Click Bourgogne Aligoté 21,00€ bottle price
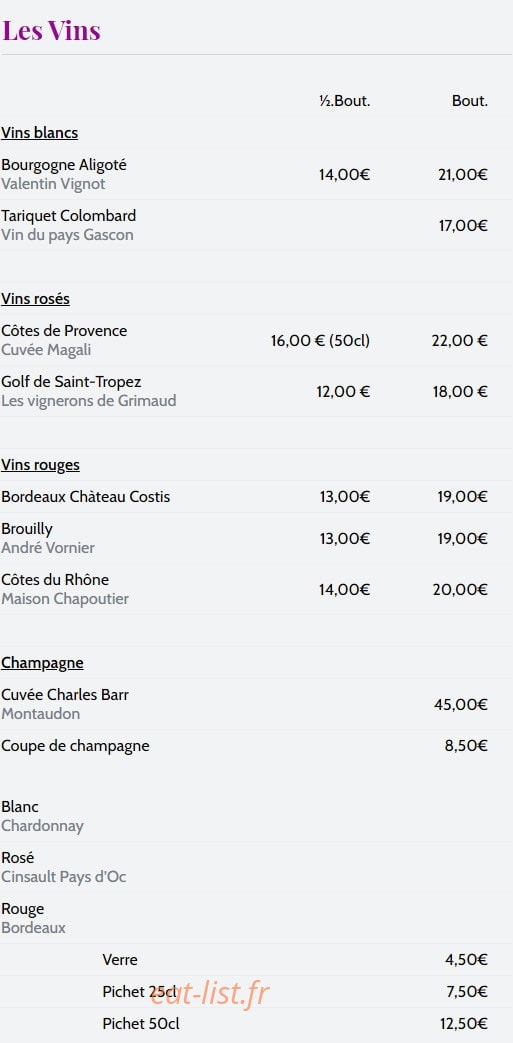The height and width of the screenshot is (1043, 513). coord(463,175)
